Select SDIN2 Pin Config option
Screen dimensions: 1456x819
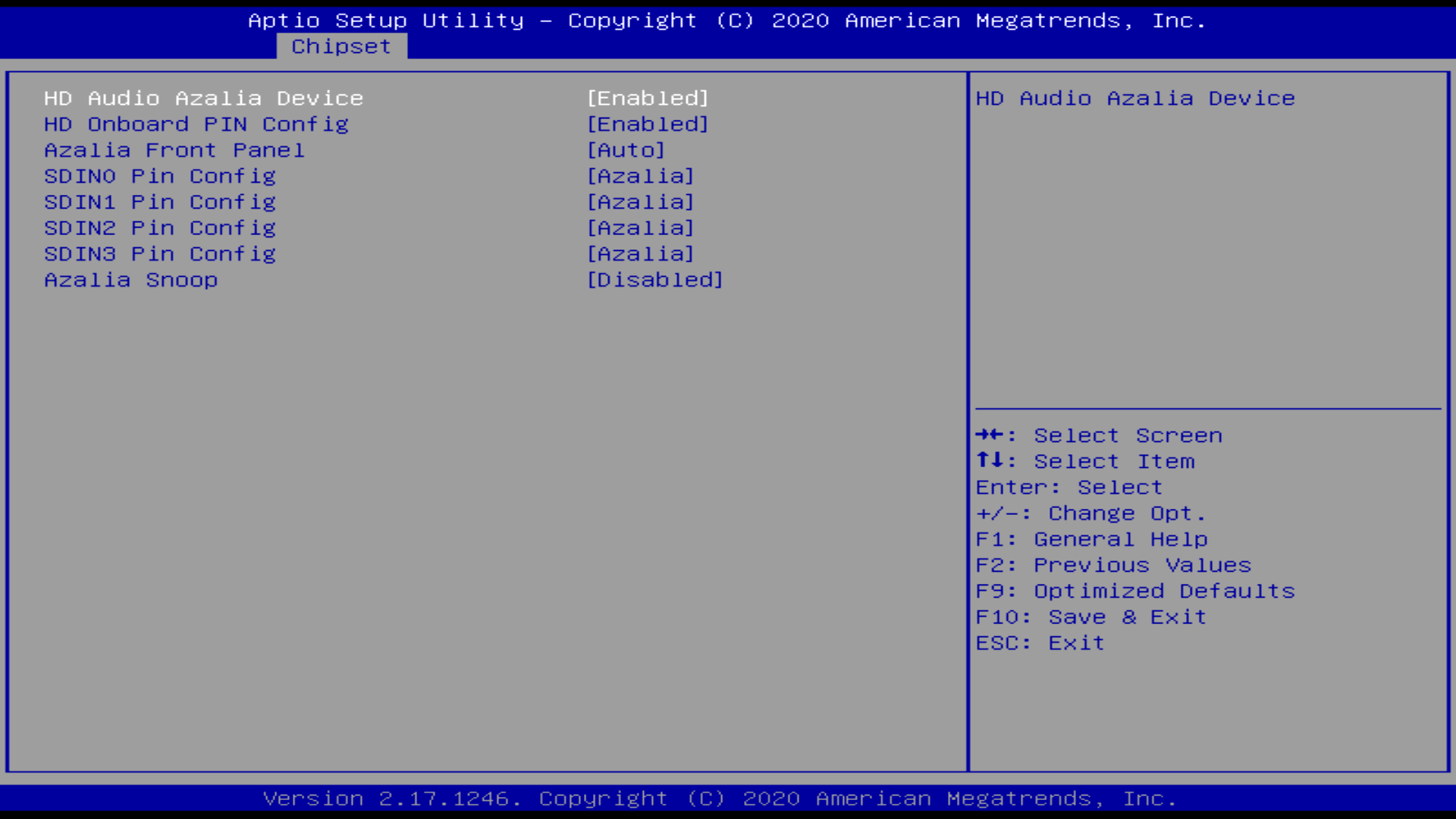(x=160, y=228)
